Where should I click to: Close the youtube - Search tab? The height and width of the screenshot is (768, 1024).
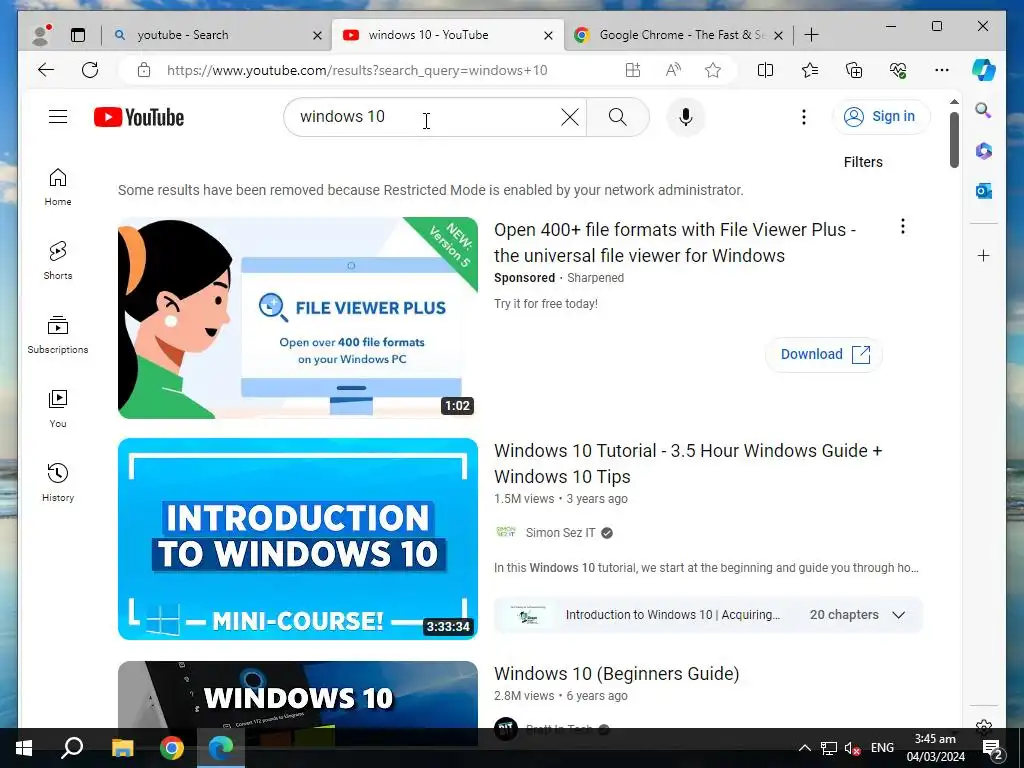(x=317, y=35)
